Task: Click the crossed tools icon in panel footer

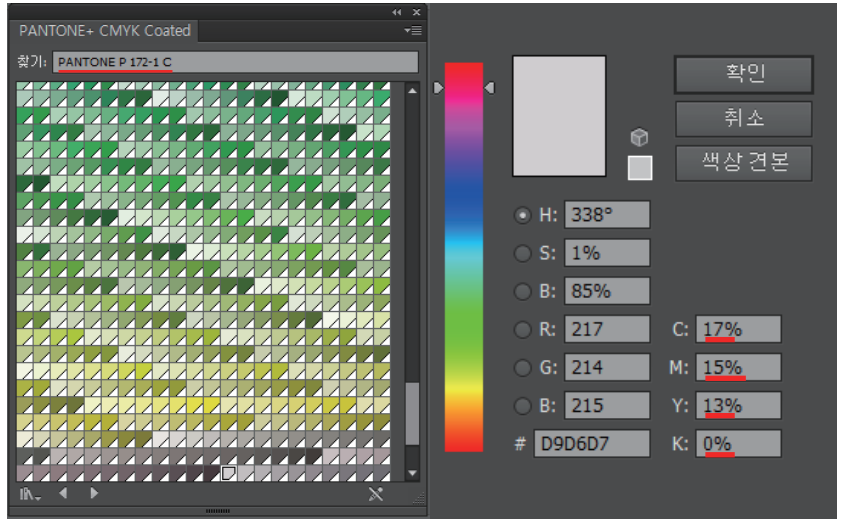Action: click(x=376, y=493)
